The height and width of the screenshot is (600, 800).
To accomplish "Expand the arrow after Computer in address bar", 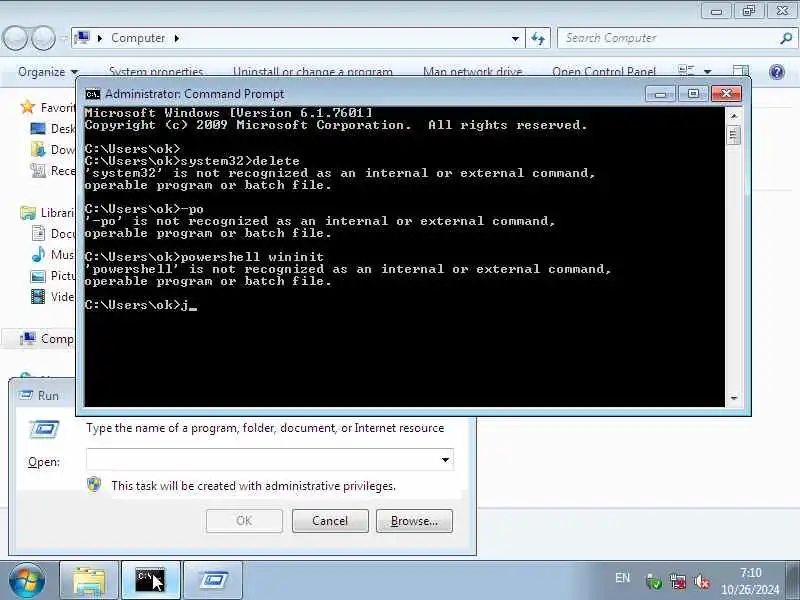I will [177, 38].
